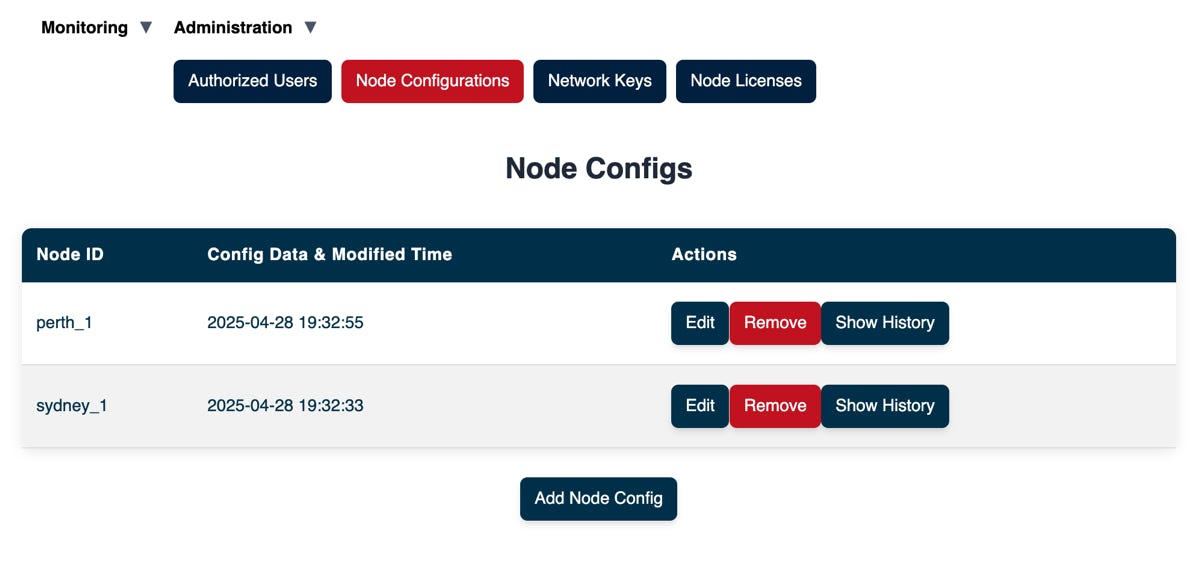The height and width of the screenshot is (572, 1198).
Task: Select the perth_1 node ID cell
Action: (64, 323)
